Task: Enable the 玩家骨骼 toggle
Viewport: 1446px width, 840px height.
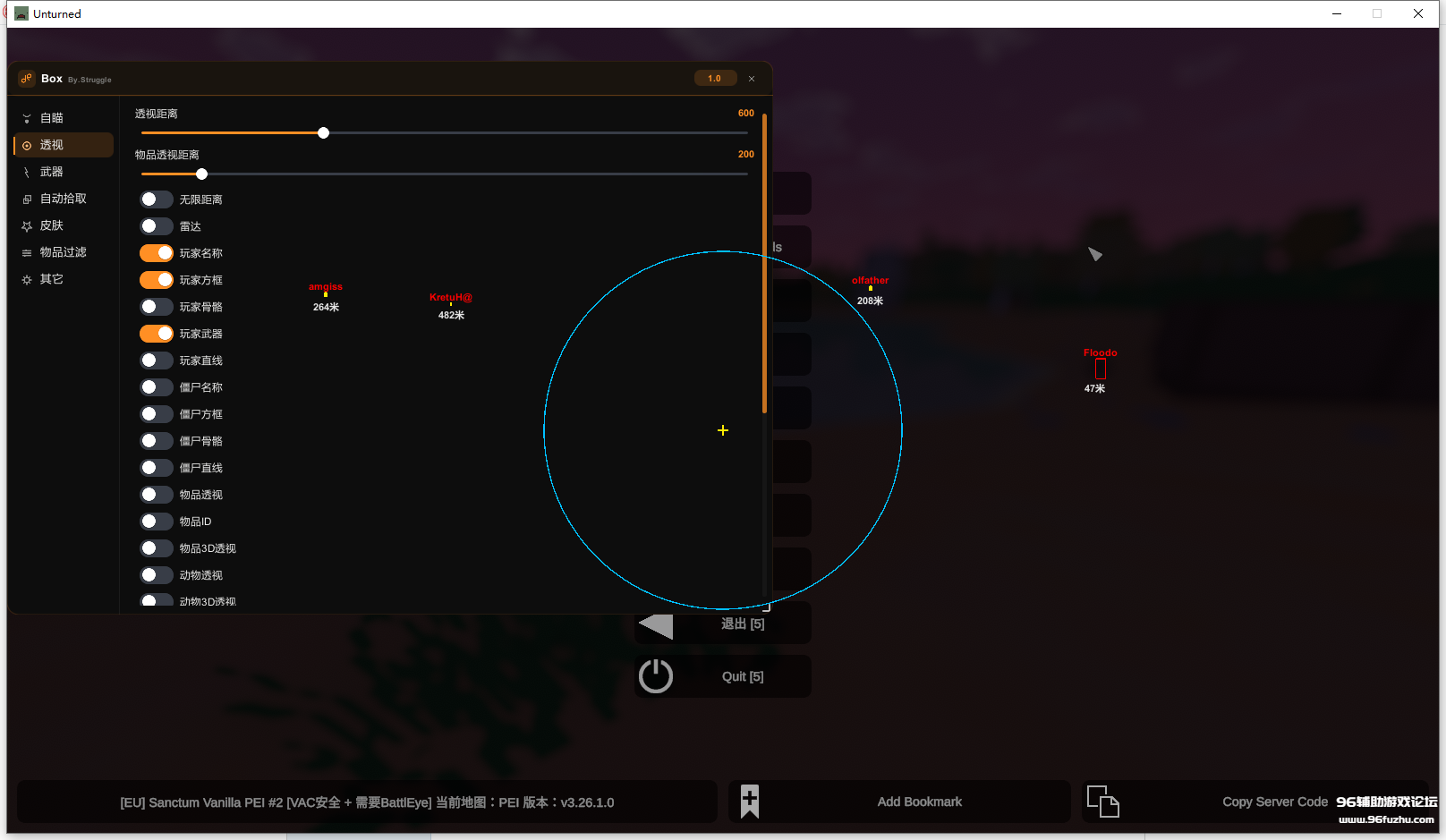Action: (157, 307)
